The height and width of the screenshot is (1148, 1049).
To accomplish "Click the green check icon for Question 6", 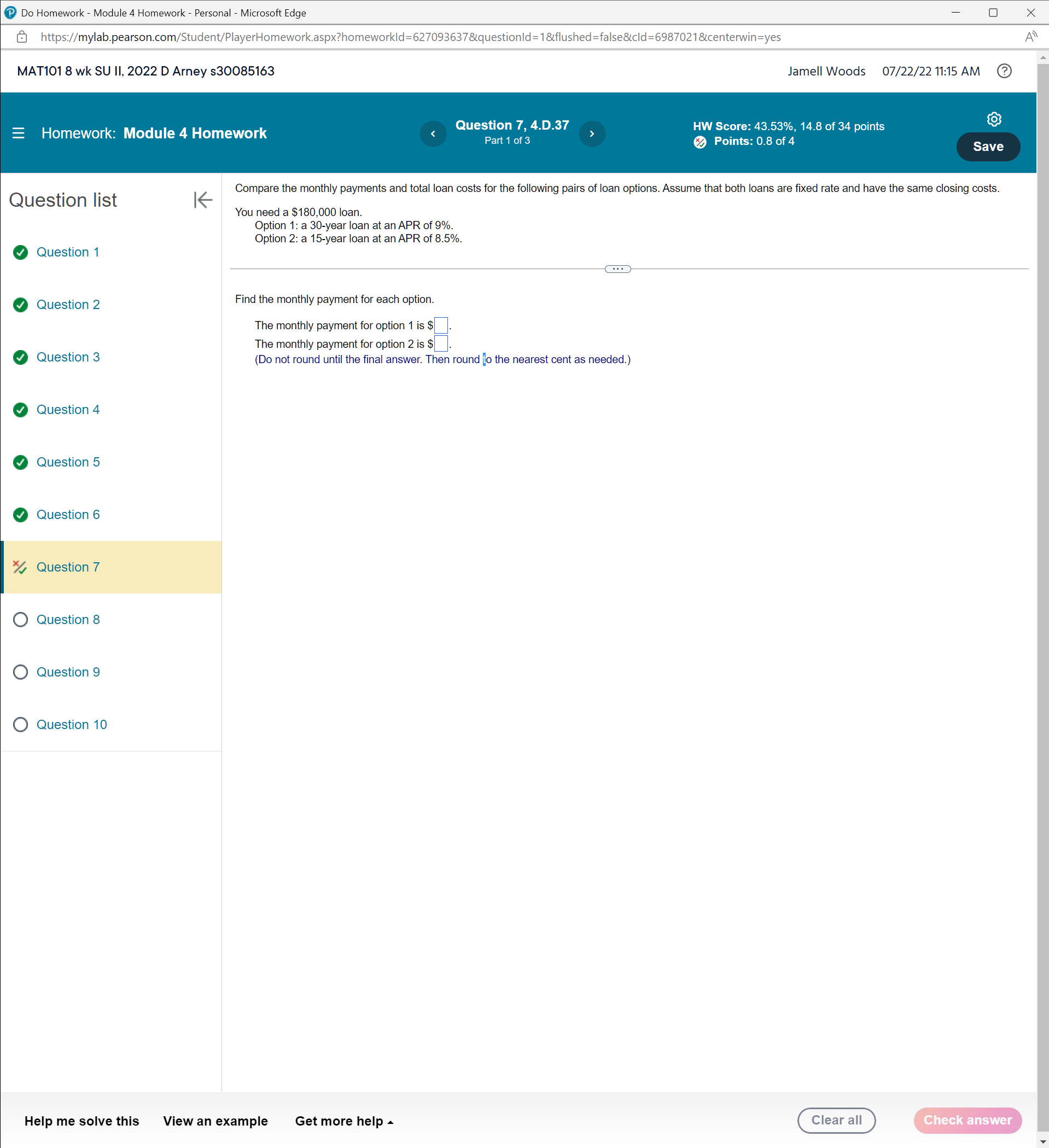I will point(20,515).
